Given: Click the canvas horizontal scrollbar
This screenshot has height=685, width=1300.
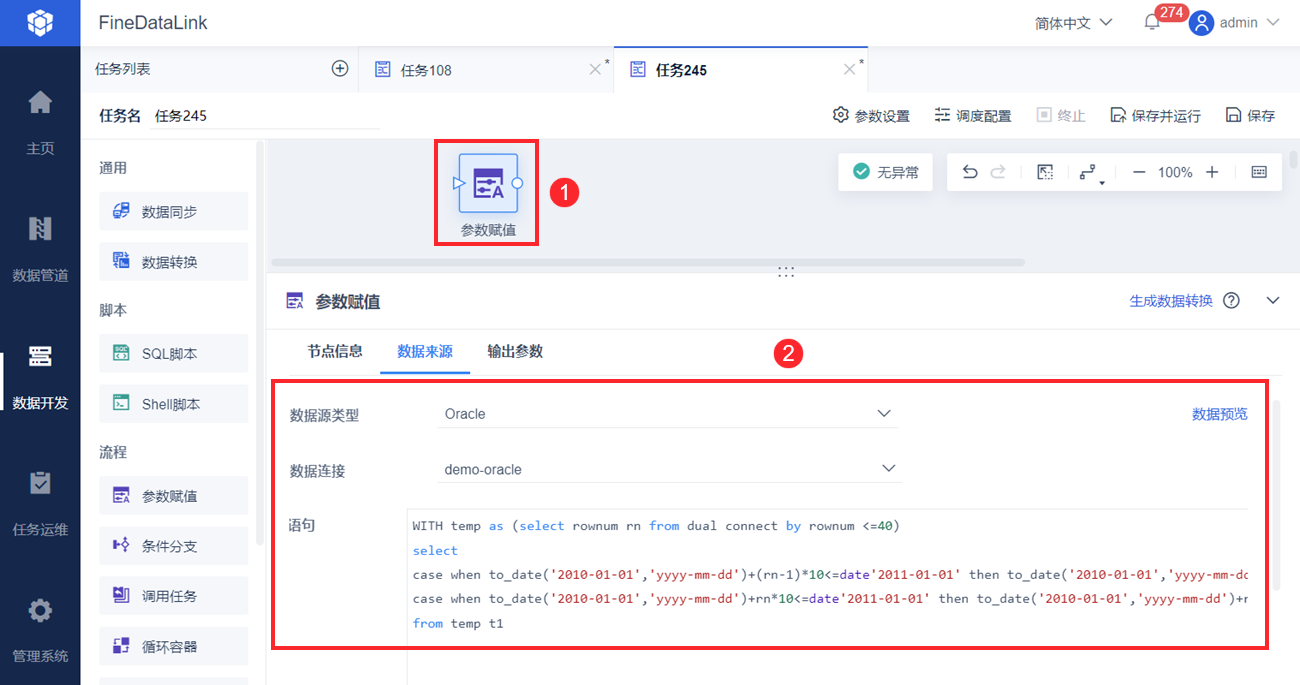Looking at the screenshot, I should [x=647, y=262].
